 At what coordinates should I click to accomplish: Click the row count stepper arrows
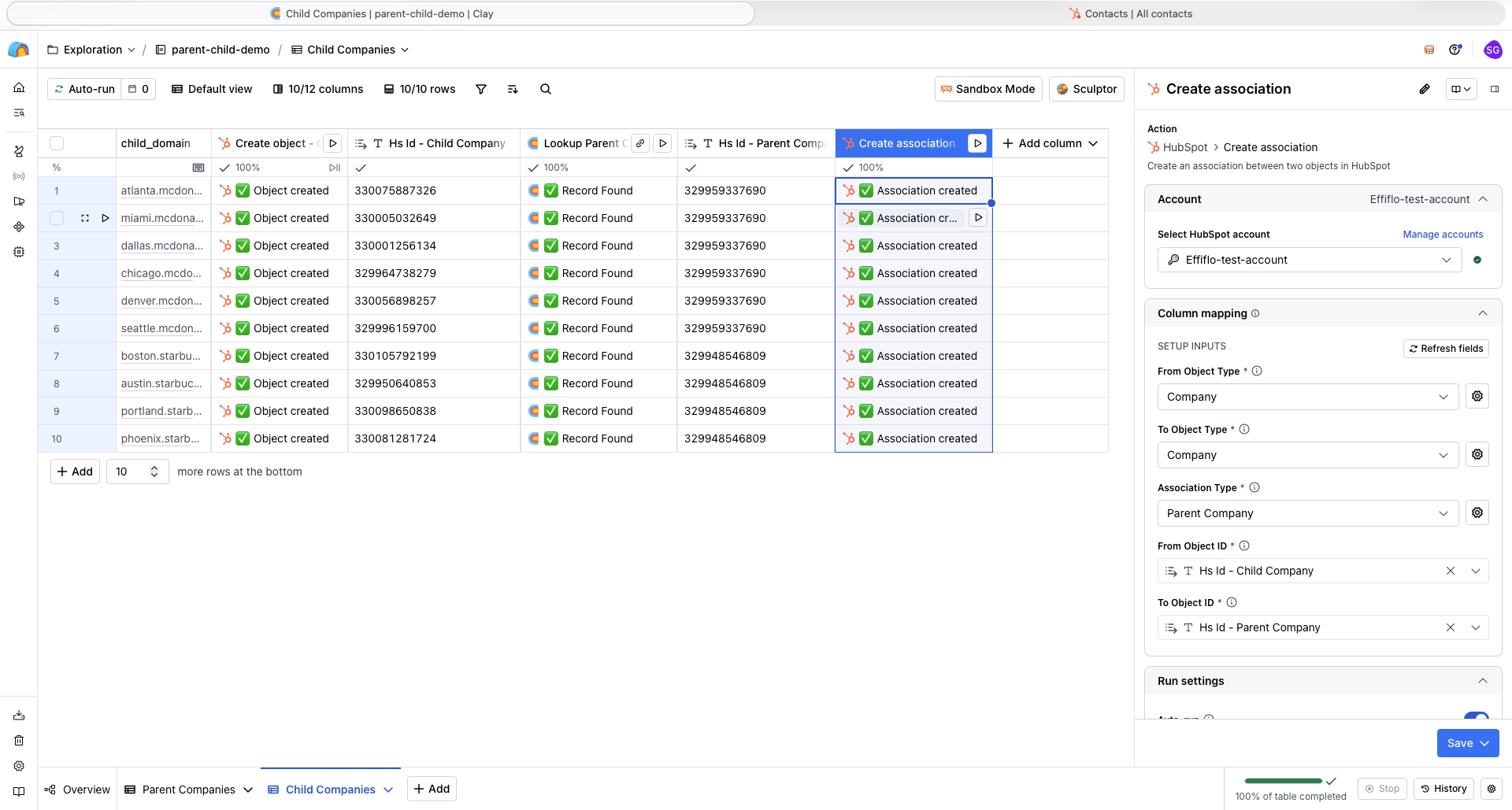coord(154,472)
